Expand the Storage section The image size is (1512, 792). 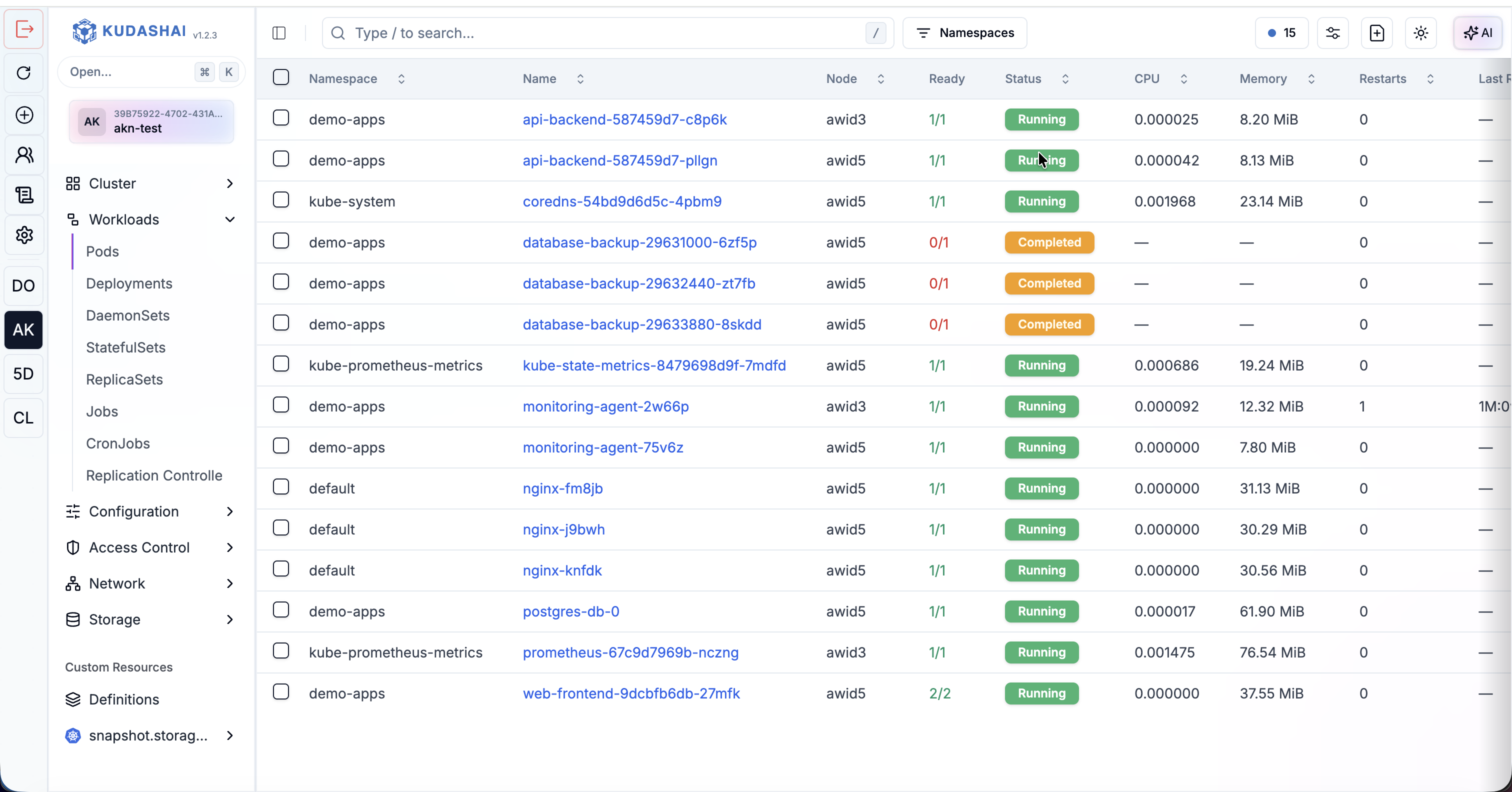(151, 619)
